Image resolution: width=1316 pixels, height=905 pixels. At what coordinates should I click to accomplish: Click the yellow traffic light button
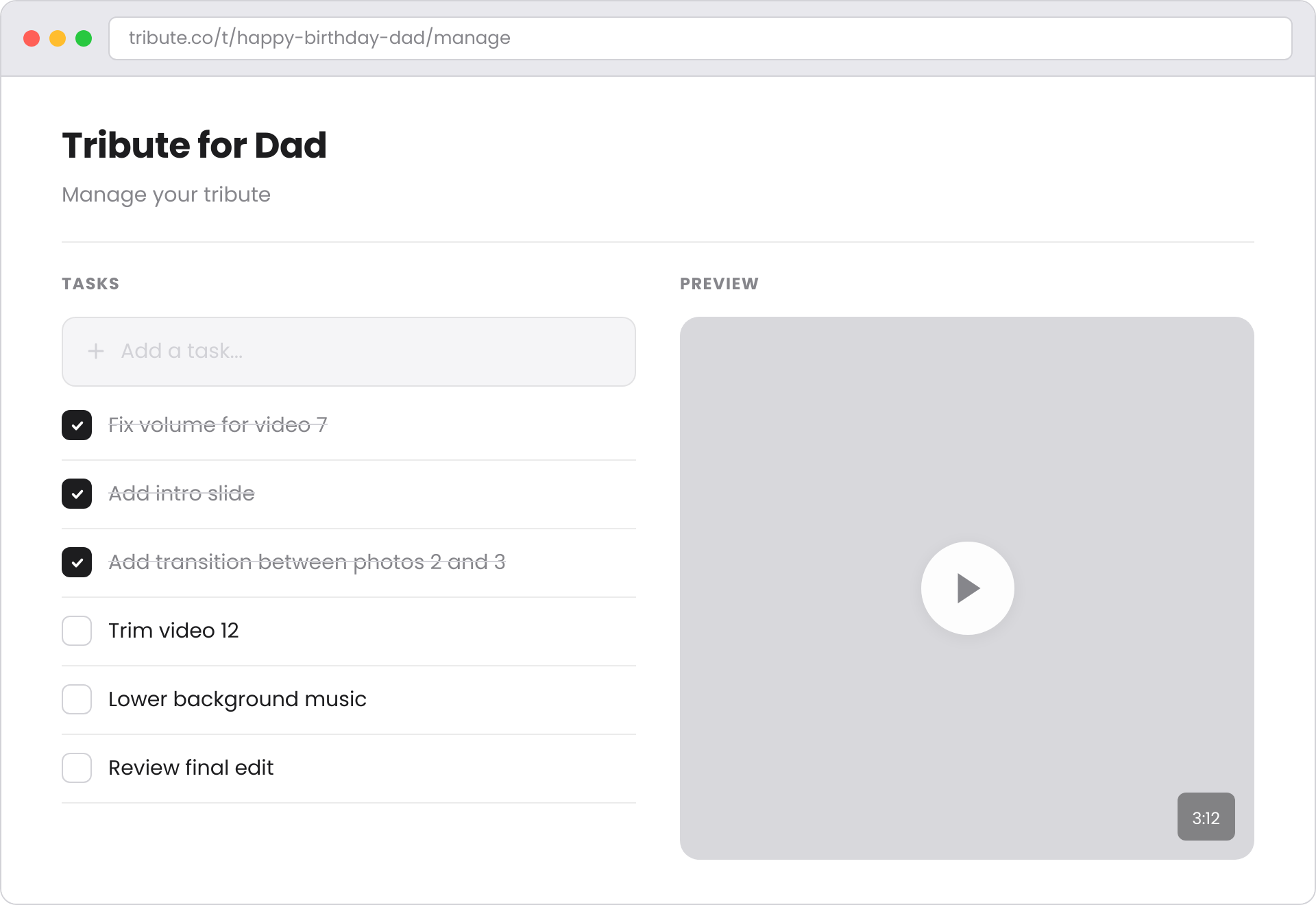(x=58, y=38)
